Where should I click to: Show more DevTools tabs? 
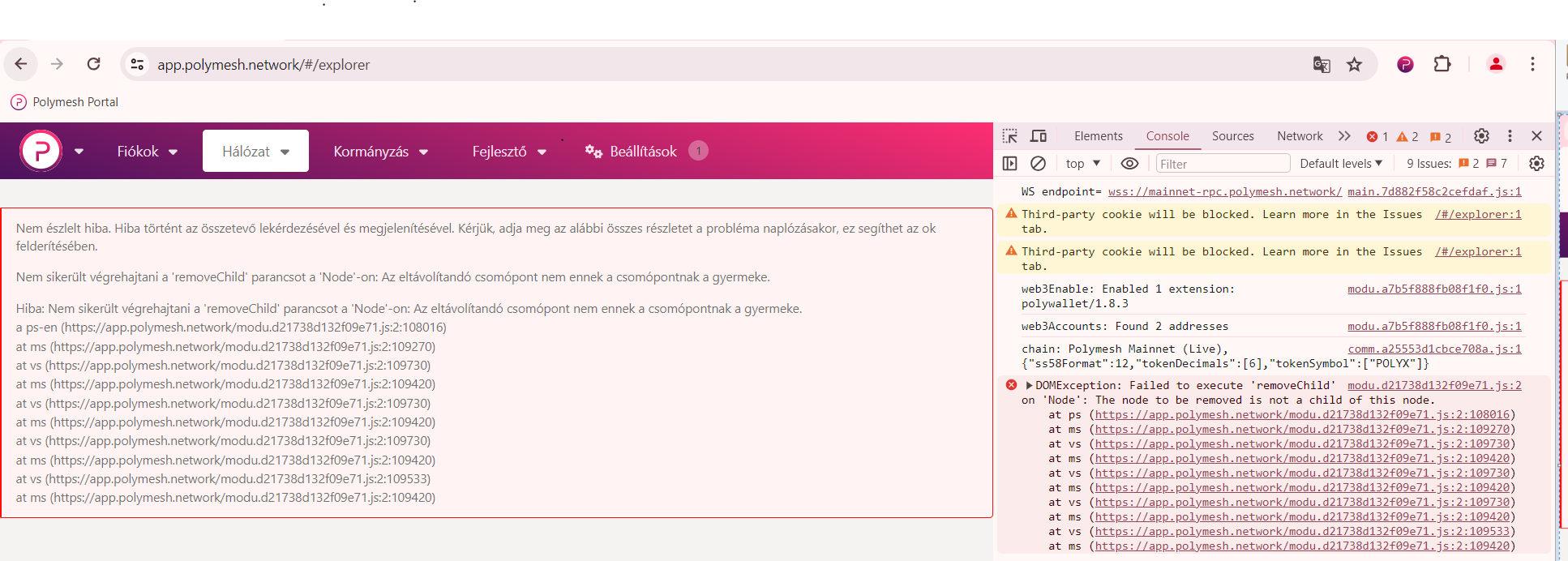click(x=1344, y=136)
